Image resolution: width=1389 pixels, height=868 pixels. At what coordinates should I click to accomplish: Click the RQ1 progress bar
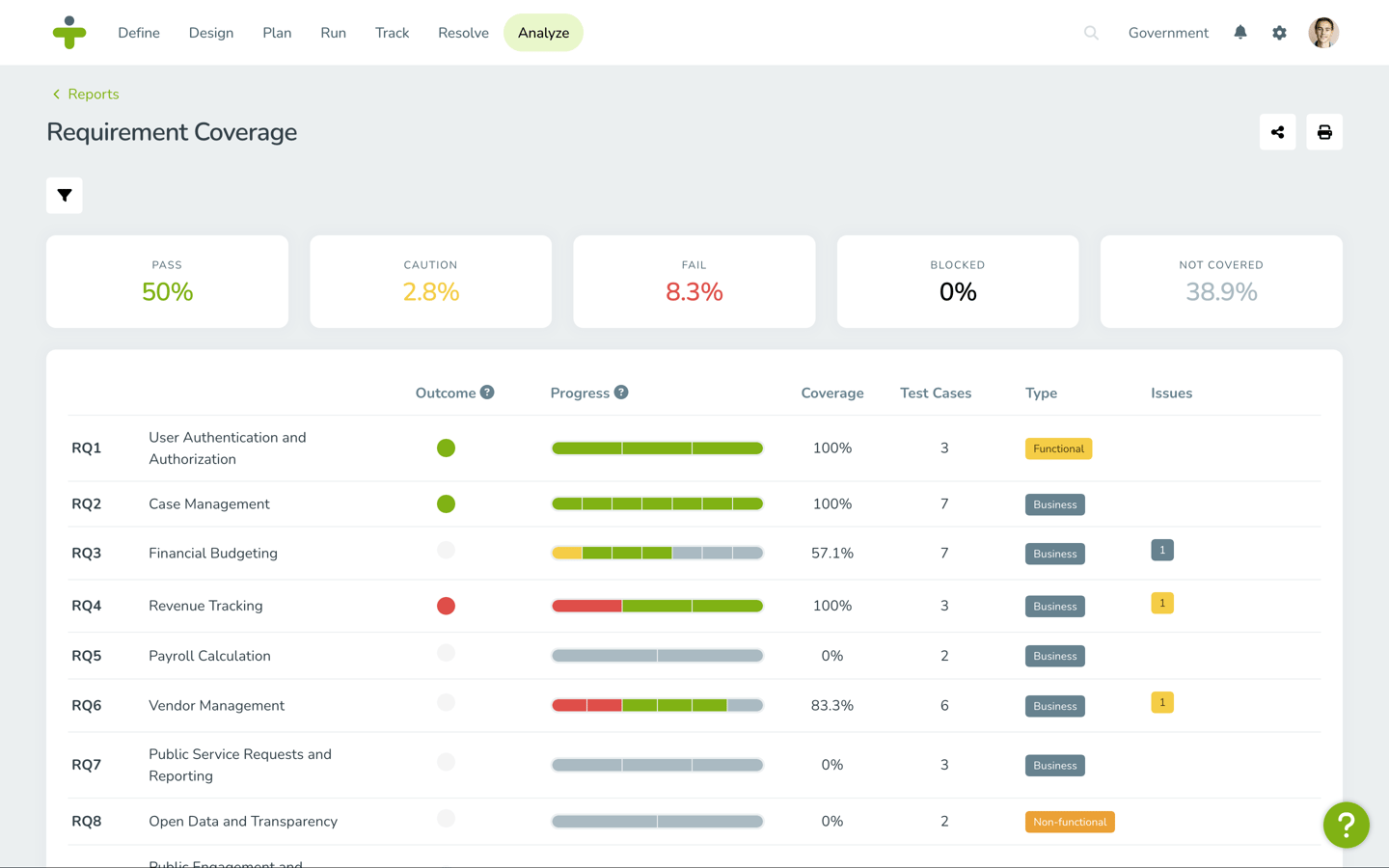click(x=657, y=448)
